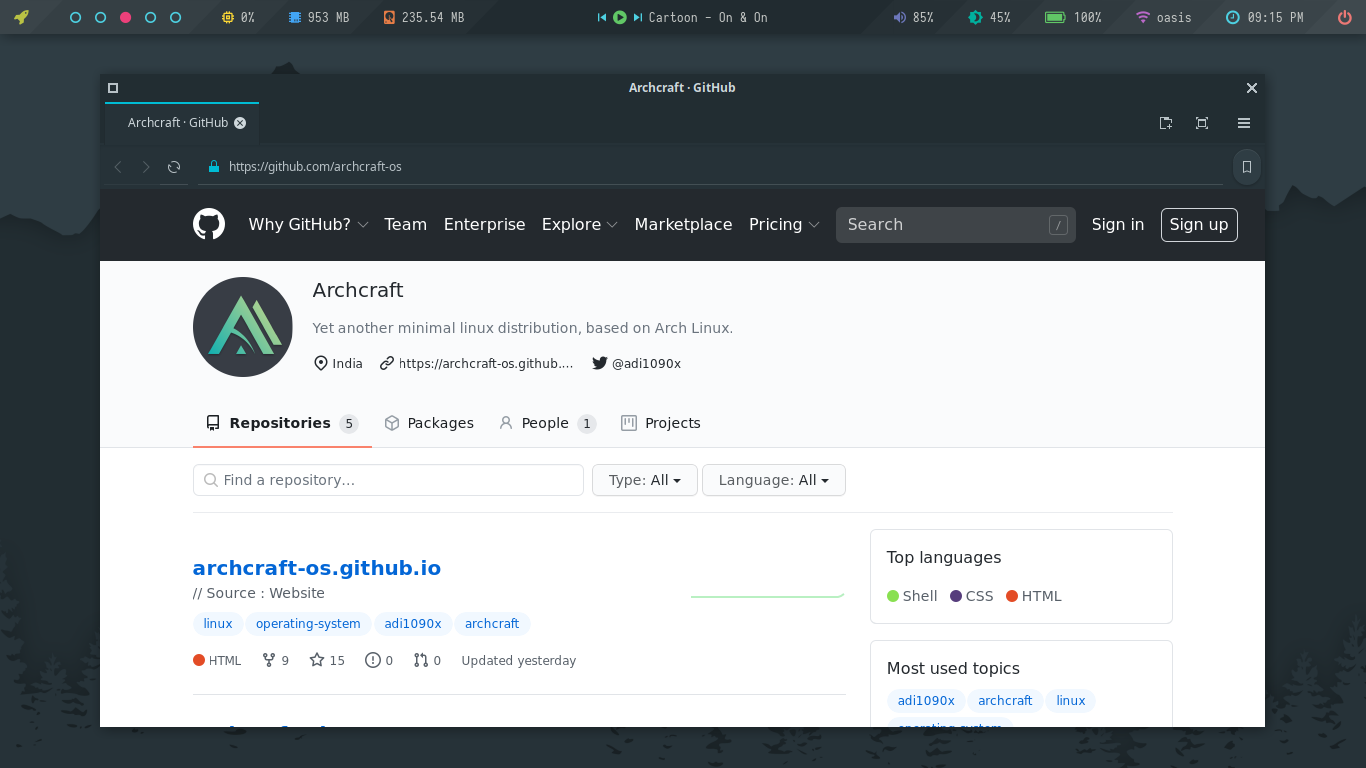Click the window menu square icon in titlebar
This screenshot has width=1366, height=768.
coord(113,88)
